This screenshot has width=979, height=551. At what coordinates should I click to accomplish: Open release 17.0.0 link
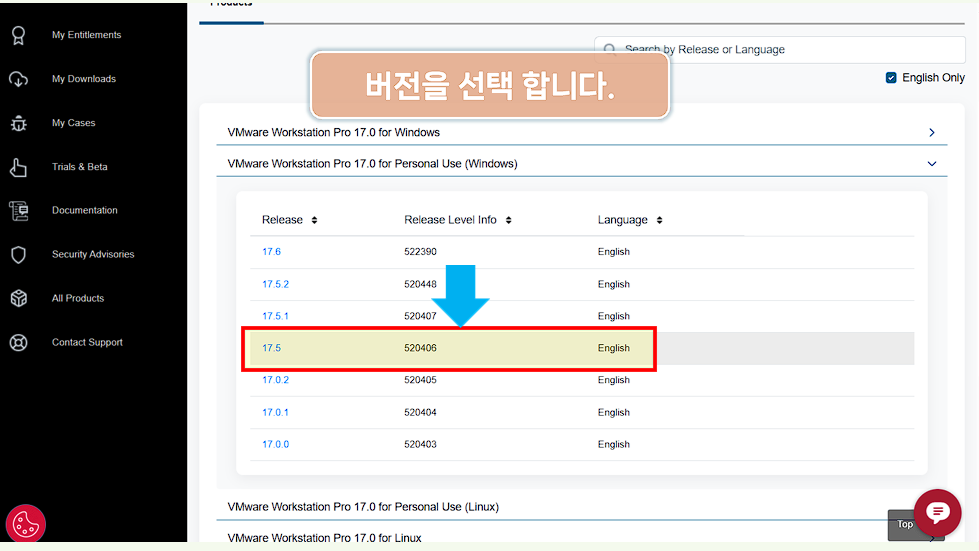(275, 444)
